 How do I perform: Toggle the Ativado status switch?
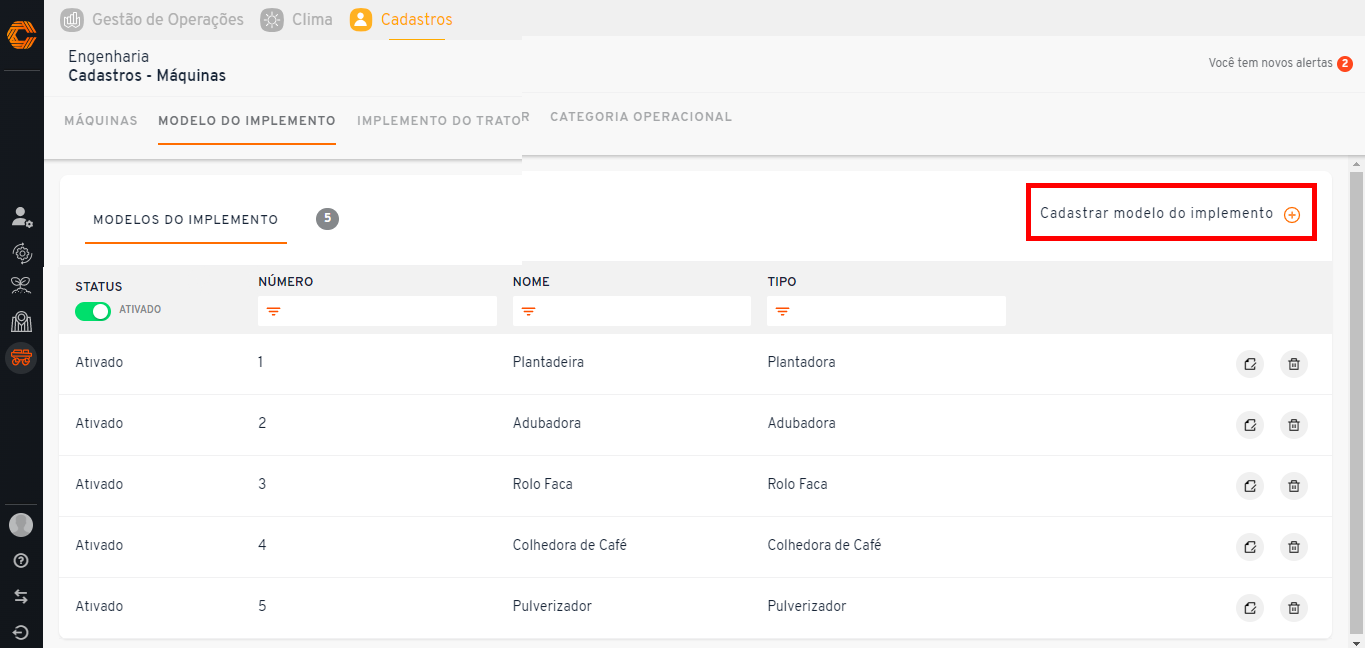(x=93, y=311)
